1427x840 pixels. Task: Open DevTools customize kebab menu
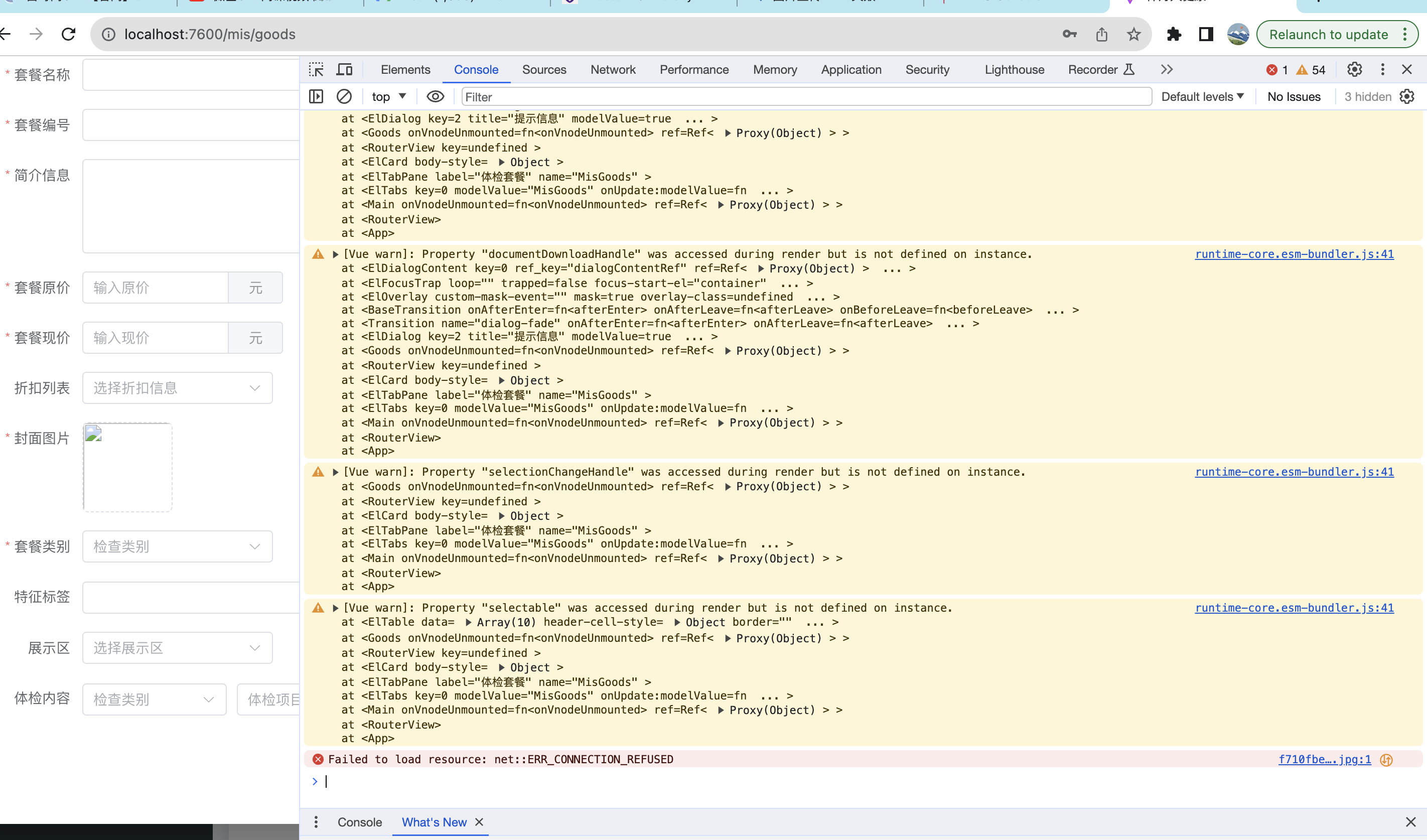[x=1383, y=70]
